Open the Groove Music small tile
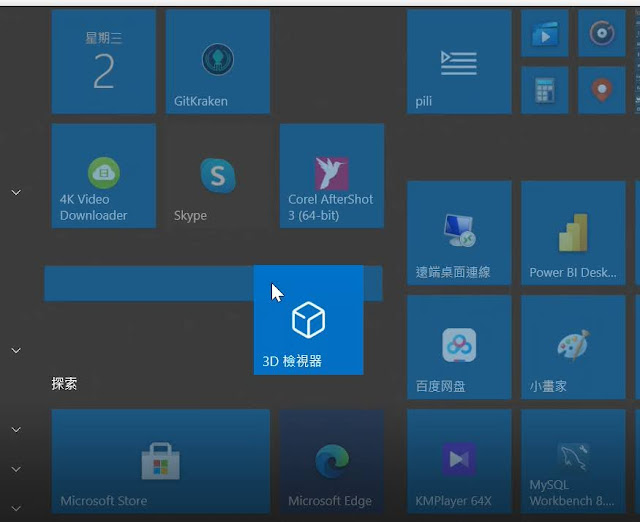Viewport: 640px width, 522px height. 602,33
